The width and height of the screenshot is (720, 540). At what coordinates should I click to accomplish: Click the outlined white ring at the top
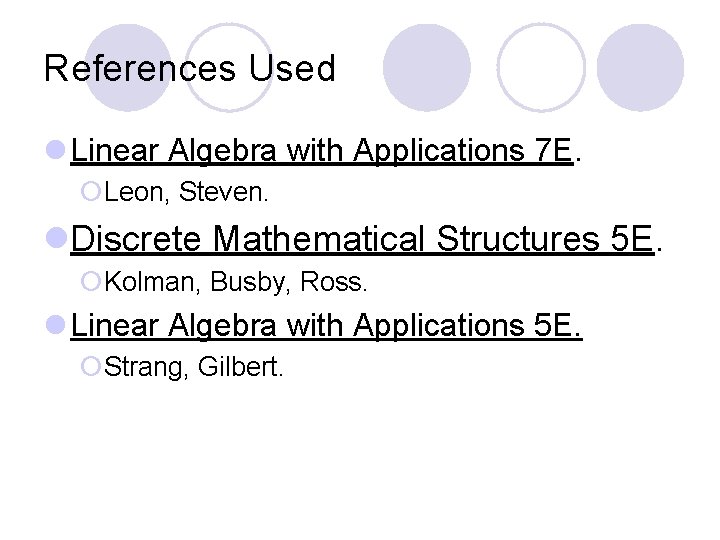click(x=541, y=67)
